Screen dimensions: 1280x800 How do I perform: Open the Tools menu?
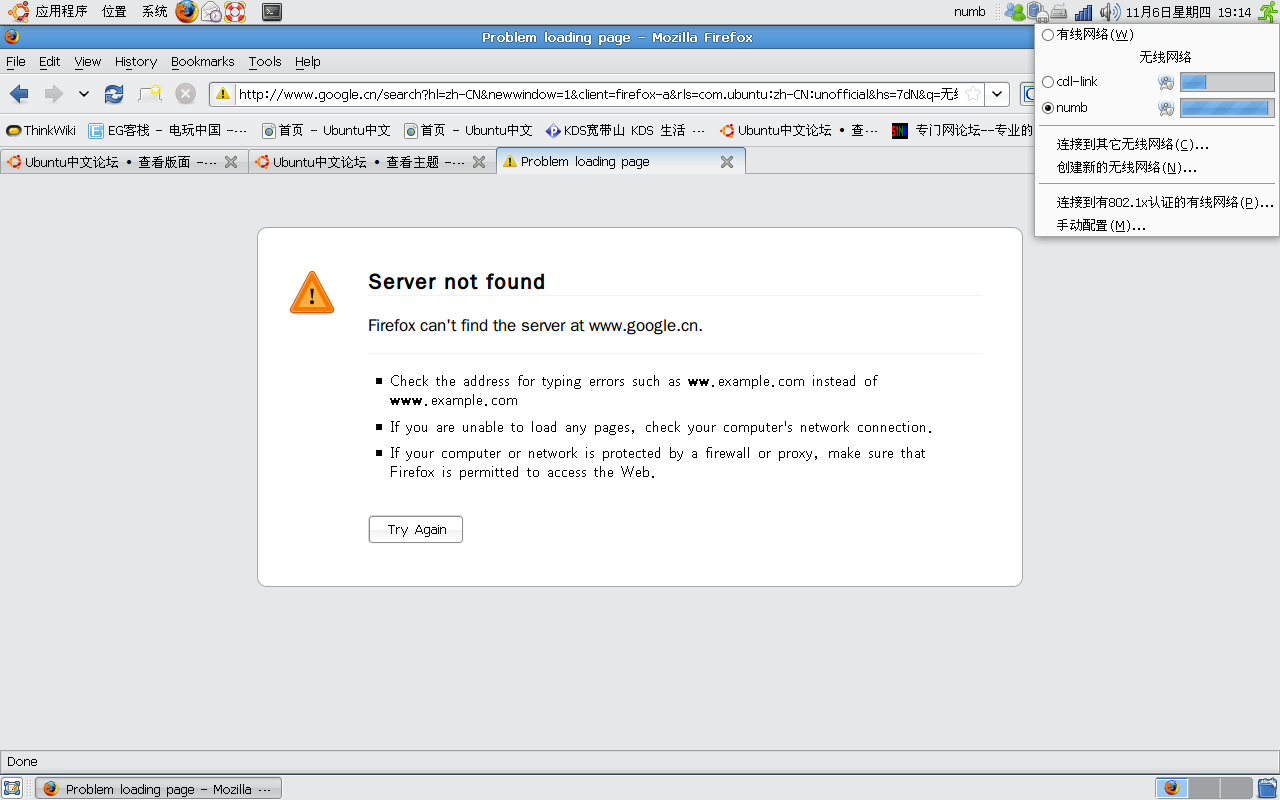265,62
